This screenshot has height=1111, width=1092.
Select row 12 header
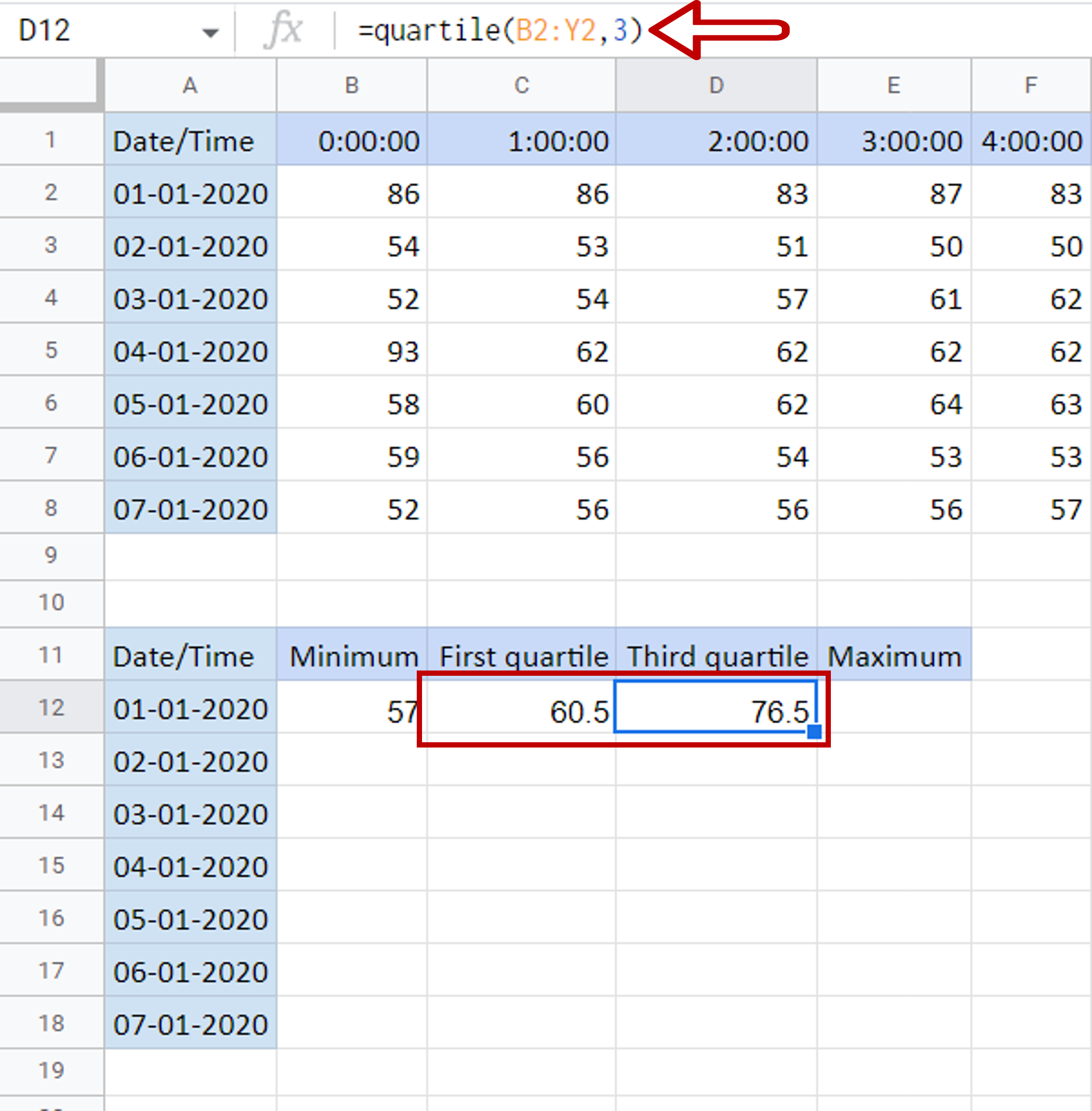52,706
